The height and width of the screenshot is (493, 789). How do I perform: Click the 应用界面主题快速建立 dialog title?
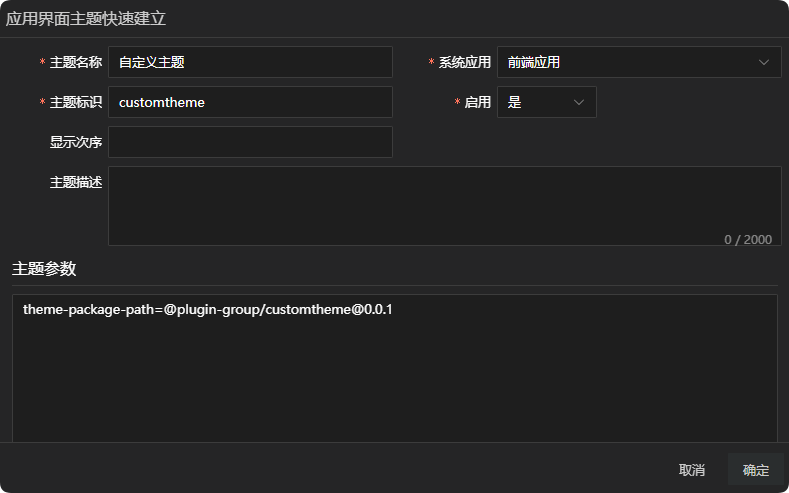coord(87,18)
